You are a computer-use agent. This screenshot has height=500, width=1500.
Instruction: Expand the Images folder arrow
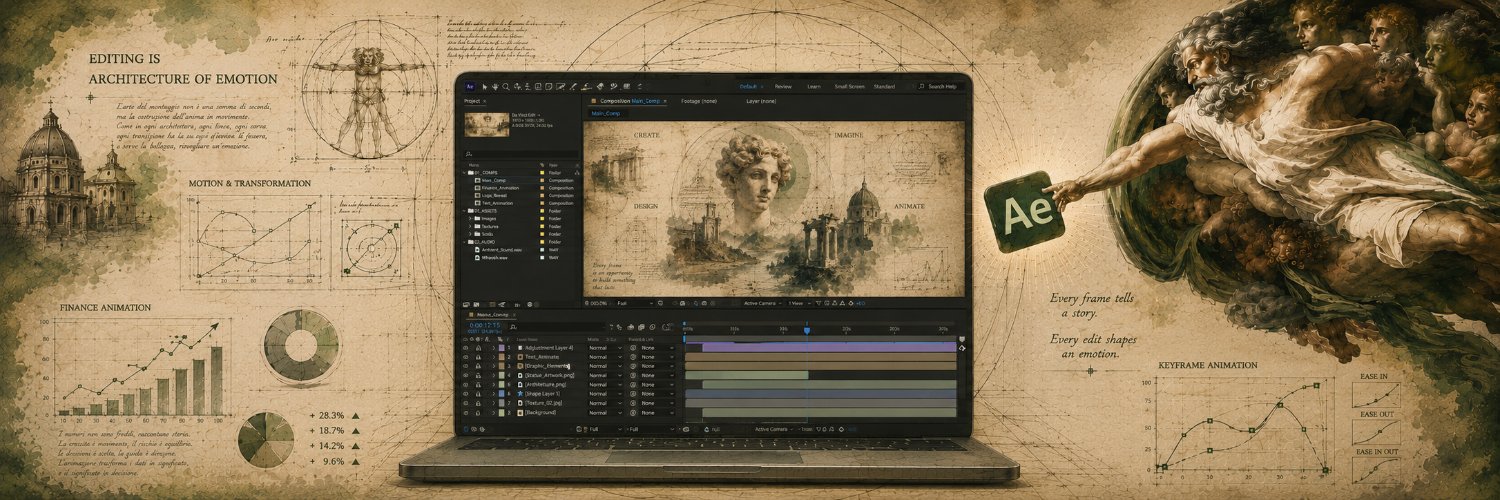click(470, 219)
